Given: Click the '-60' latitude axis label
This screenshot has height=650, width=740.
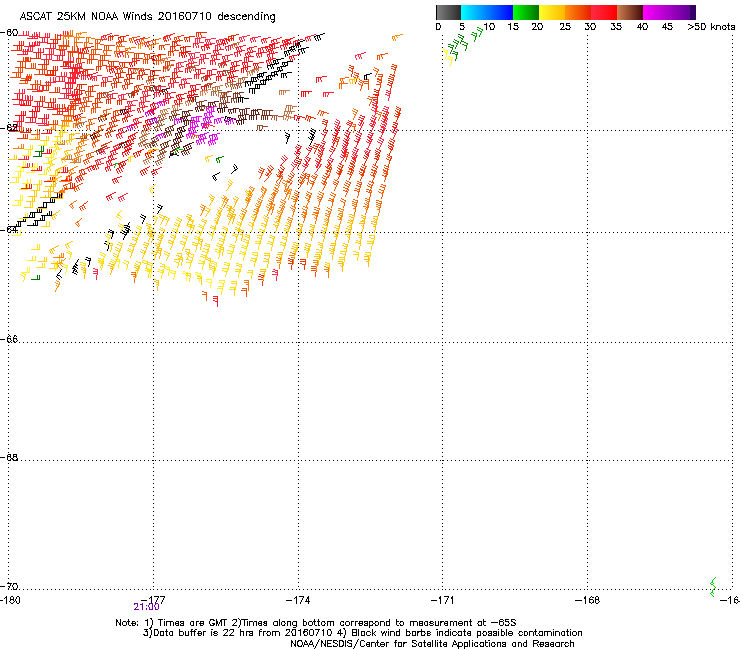Looking at the screenshot, I should point(9,33).
